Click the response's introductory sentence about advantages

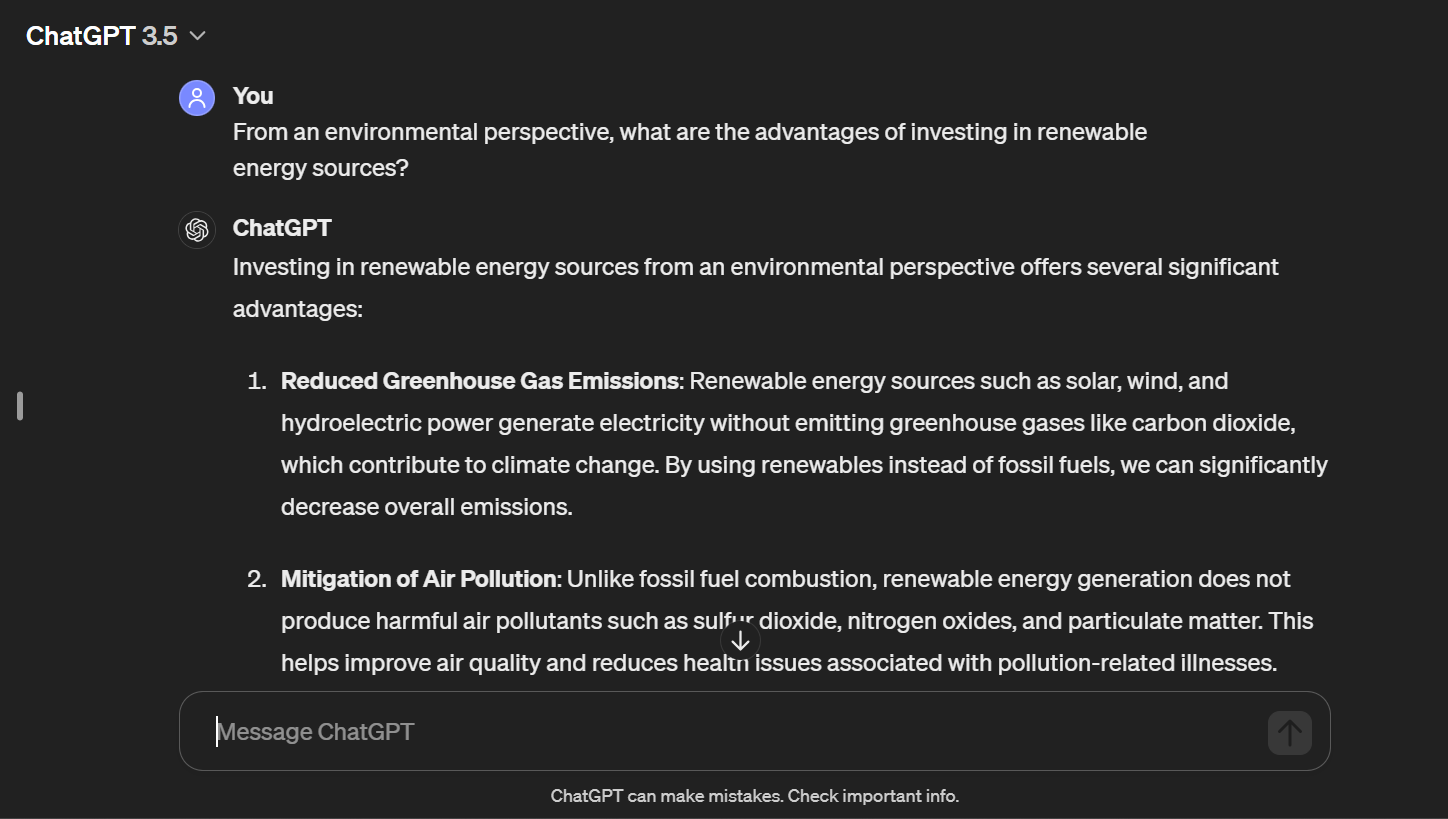click(x=756, y=288)
